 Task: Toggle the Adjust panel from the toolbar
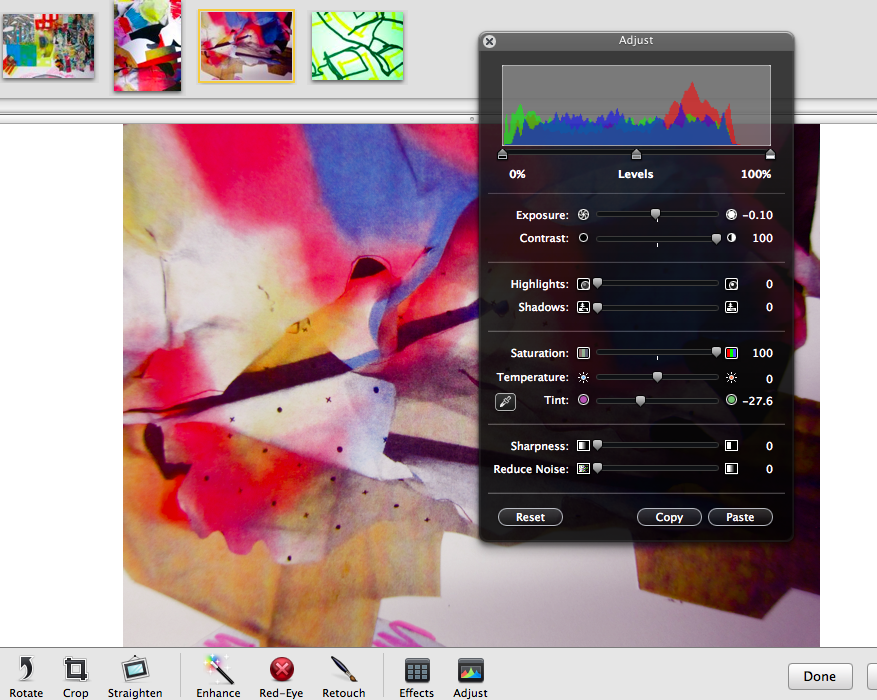pos(470,670)
